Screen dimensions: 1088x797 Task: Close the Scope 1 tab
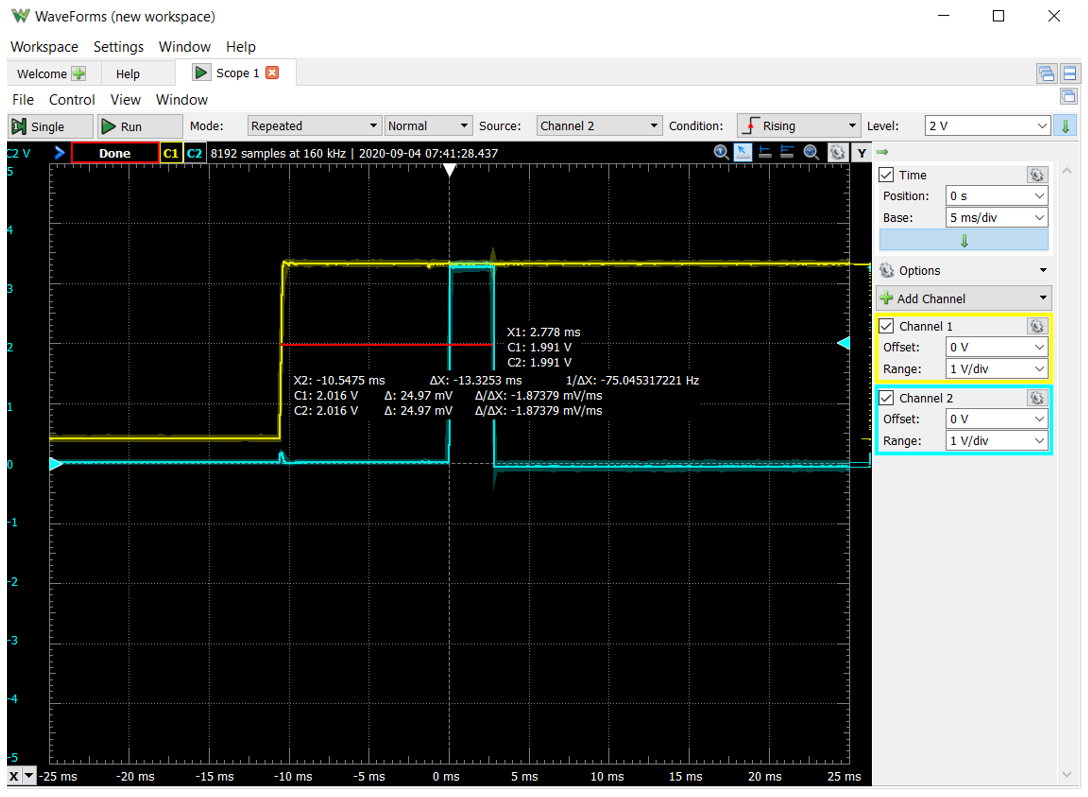click(272, 73)
